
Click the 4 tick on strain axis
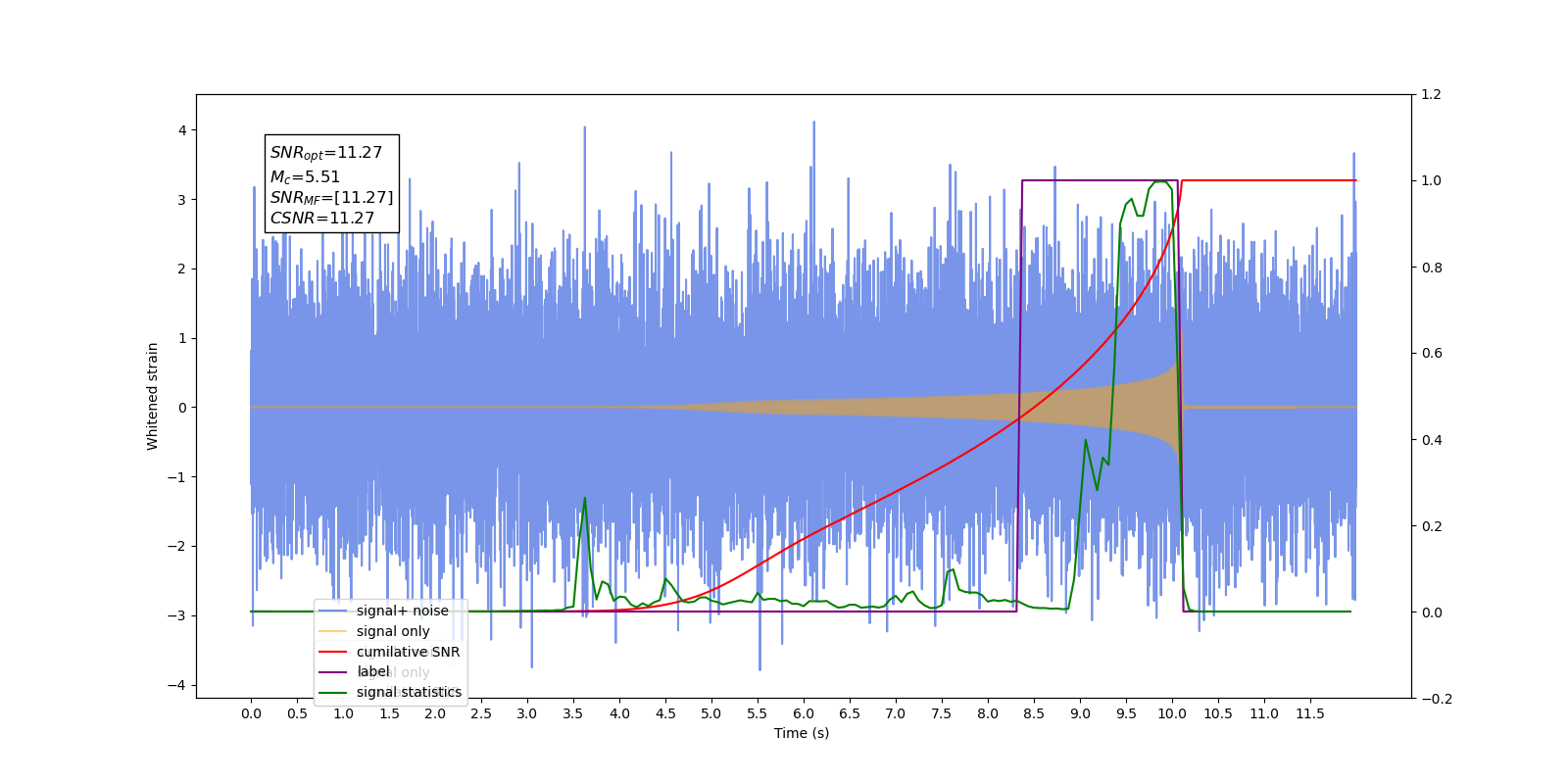click(x=182, y=130)
